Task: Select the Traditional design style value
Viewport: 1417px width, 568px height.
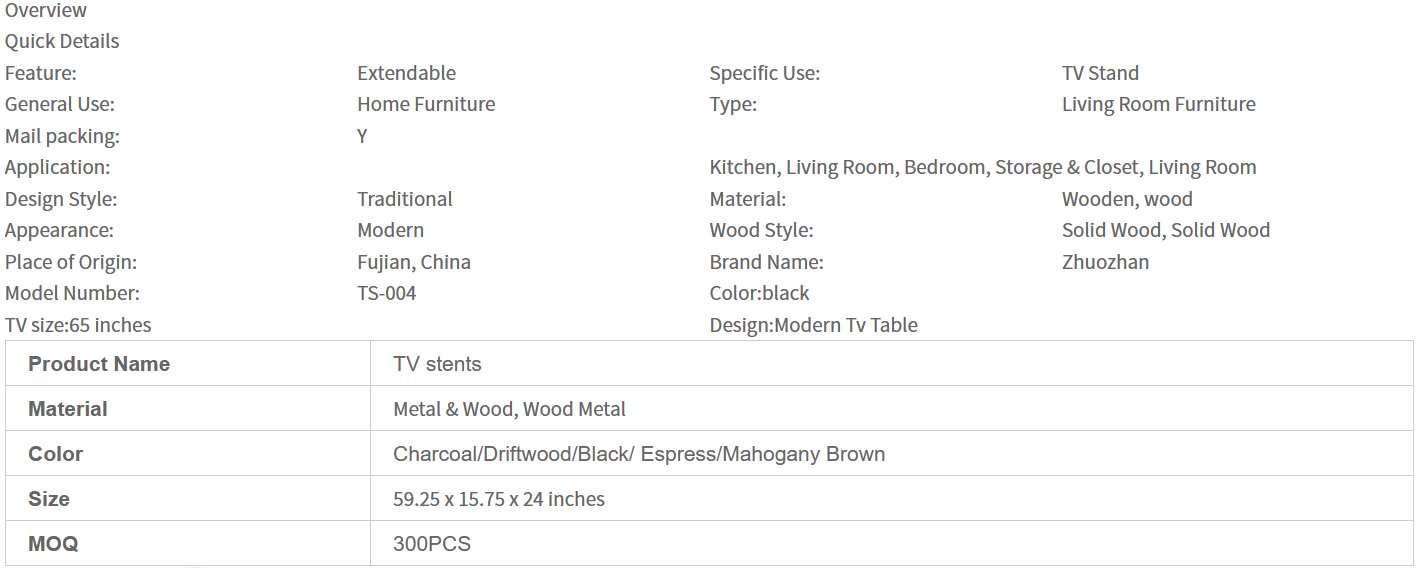Action: [x=405, y=199]
